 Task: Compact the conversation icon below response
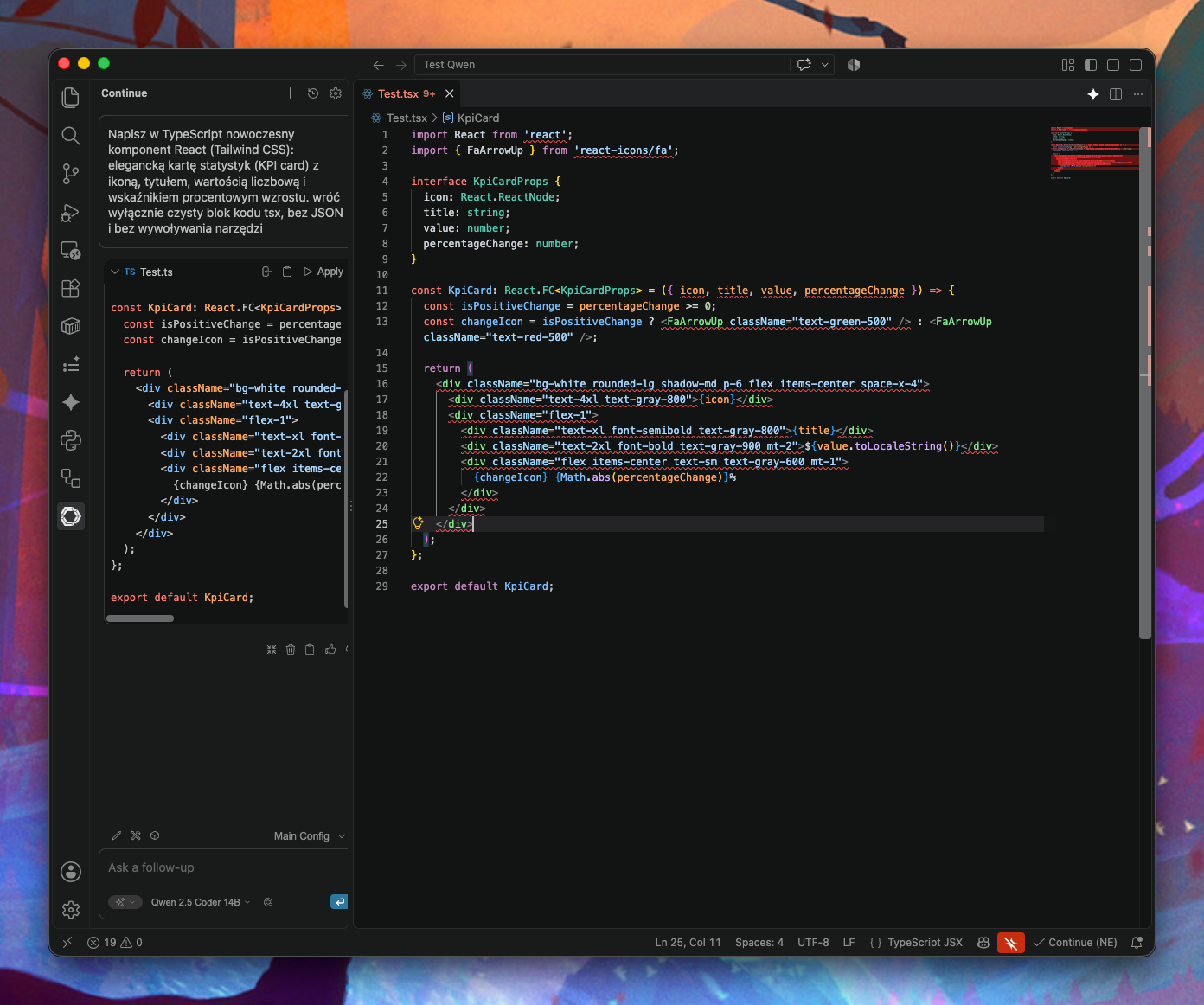point(272,650)
